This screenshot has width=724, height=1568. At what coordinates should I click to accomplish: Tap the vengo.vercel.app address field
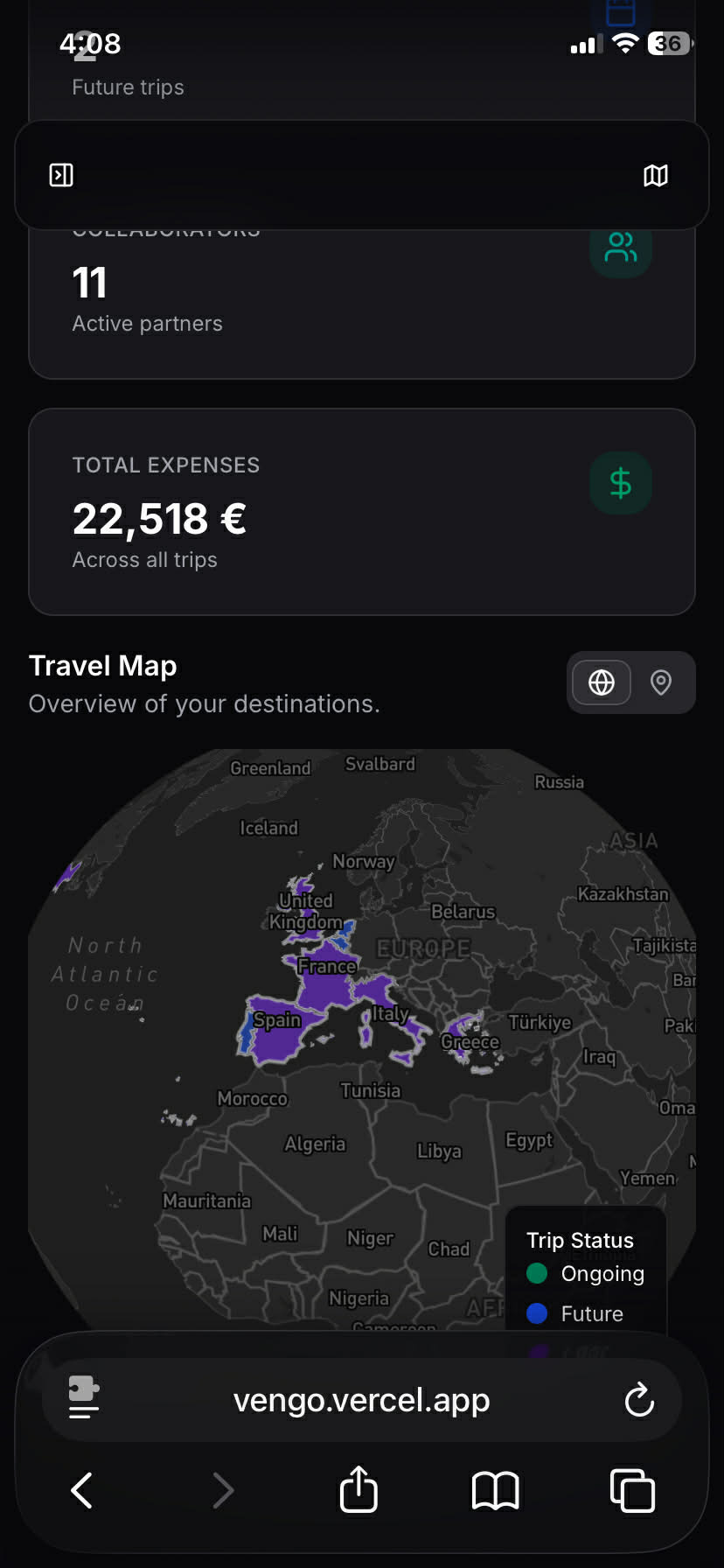(361, 1400)
